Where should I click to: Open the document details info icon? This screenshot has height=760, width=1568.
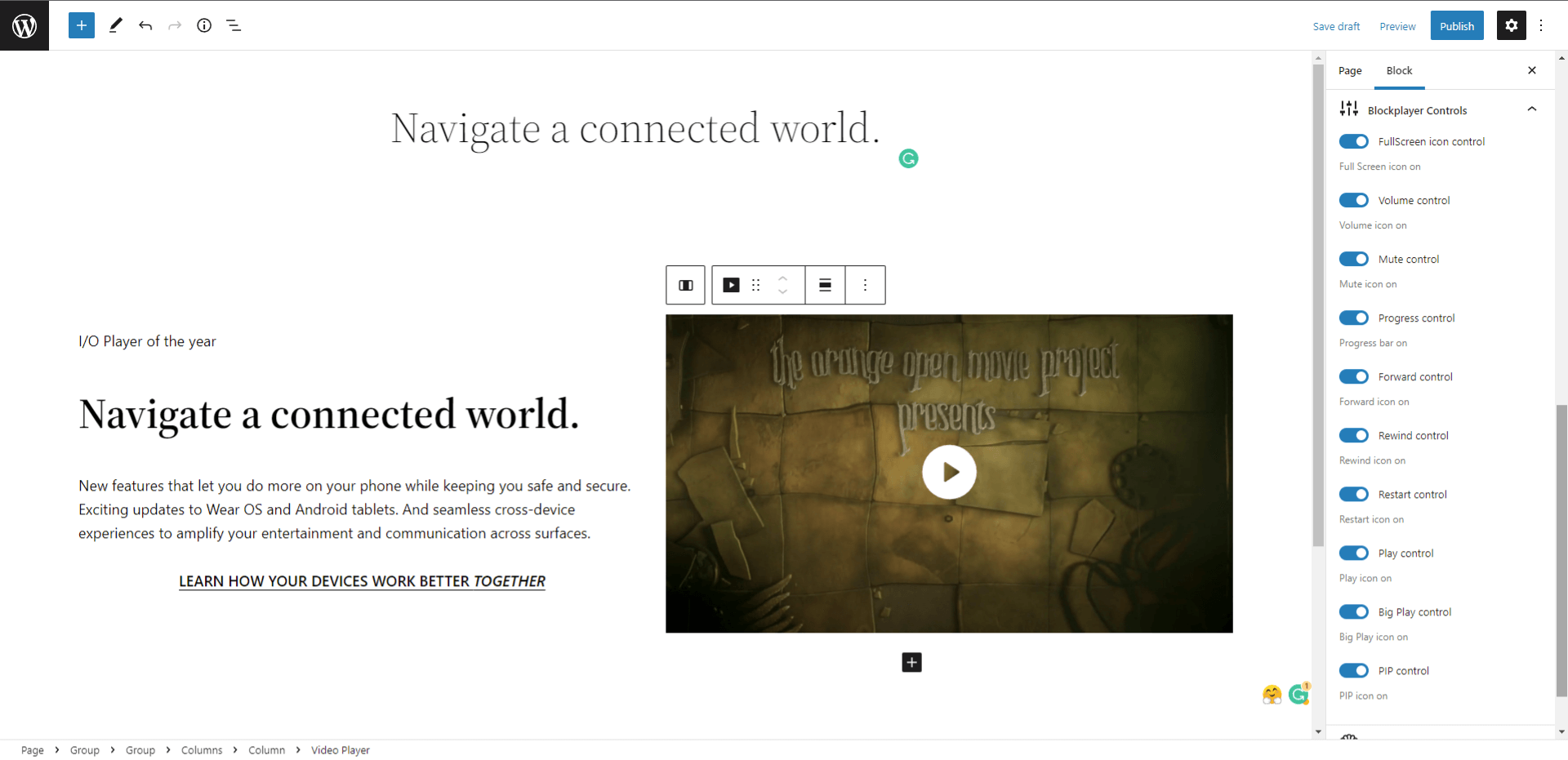(x=204, y=25)
